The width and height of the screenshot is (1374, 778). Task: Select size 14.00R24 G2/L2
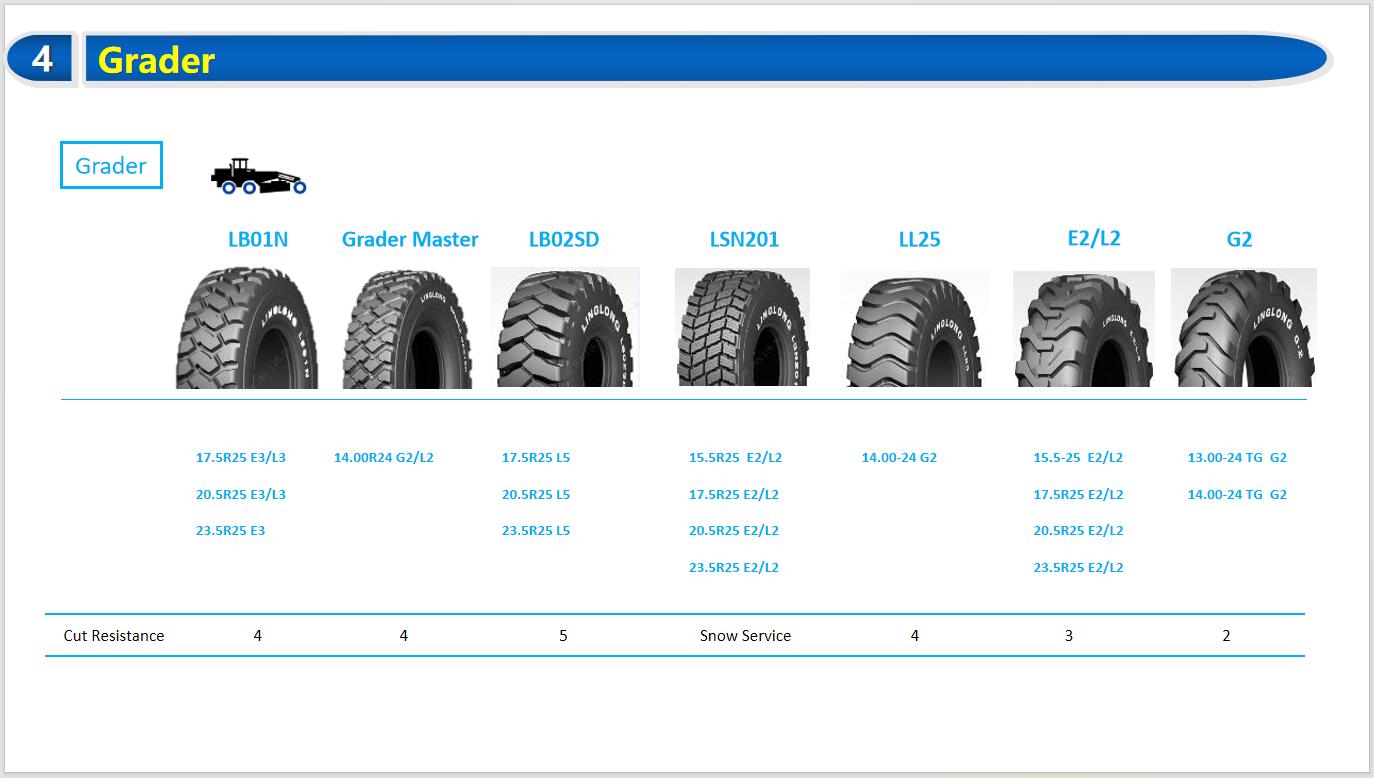click(384, 457)
